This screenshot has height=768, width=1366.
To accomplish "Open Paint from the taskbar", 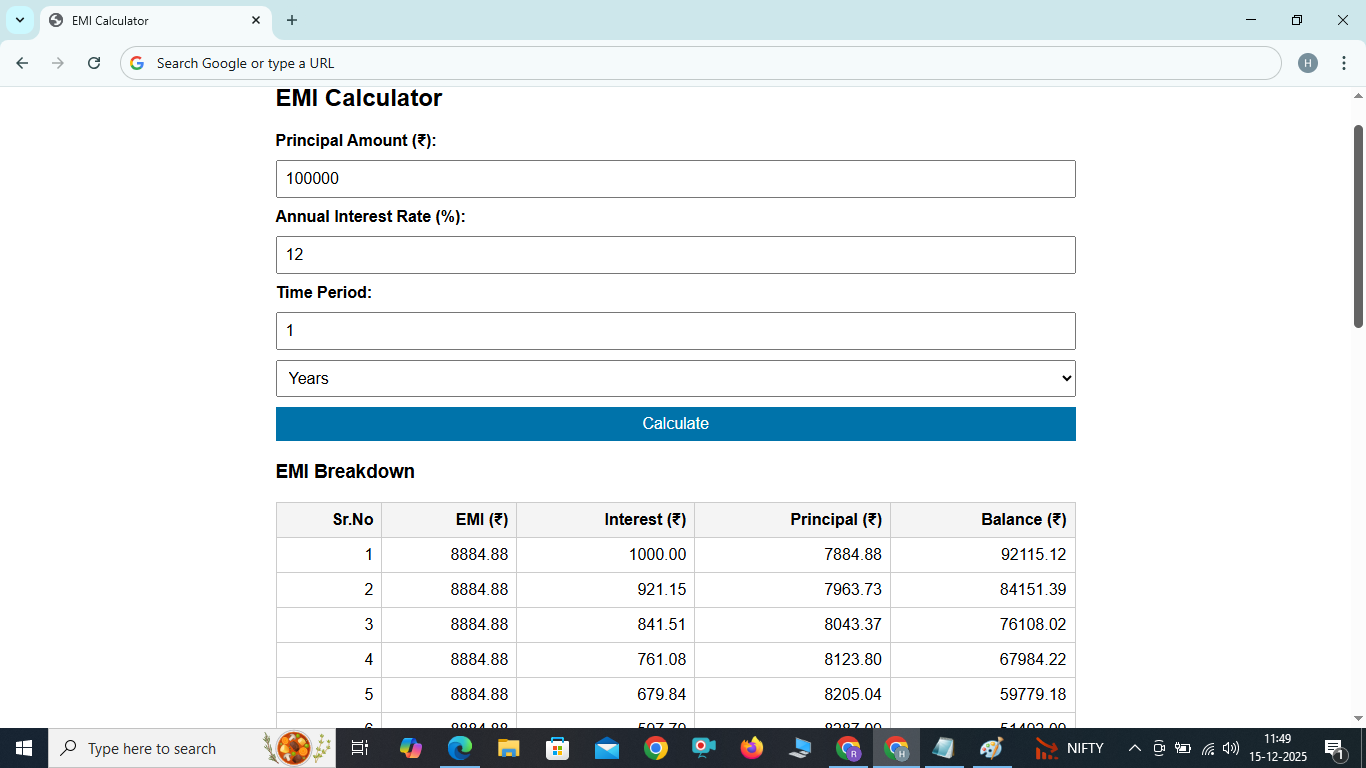I will [x=991, y=747].
